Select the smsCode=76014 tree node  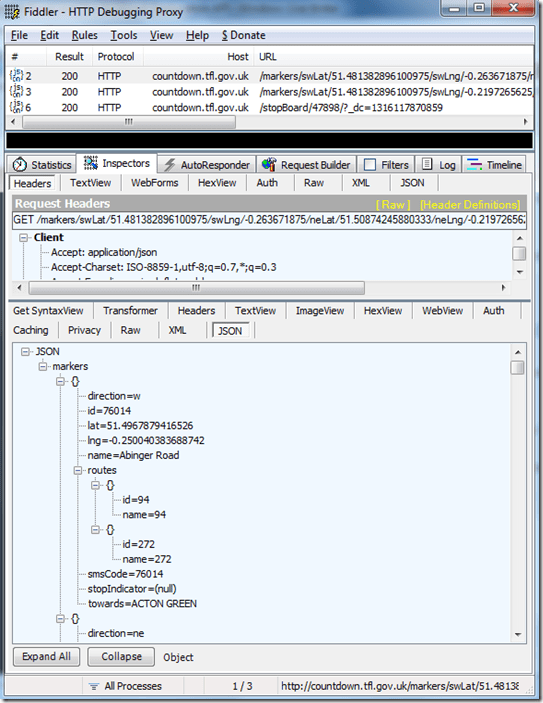[x=125, y=574]
